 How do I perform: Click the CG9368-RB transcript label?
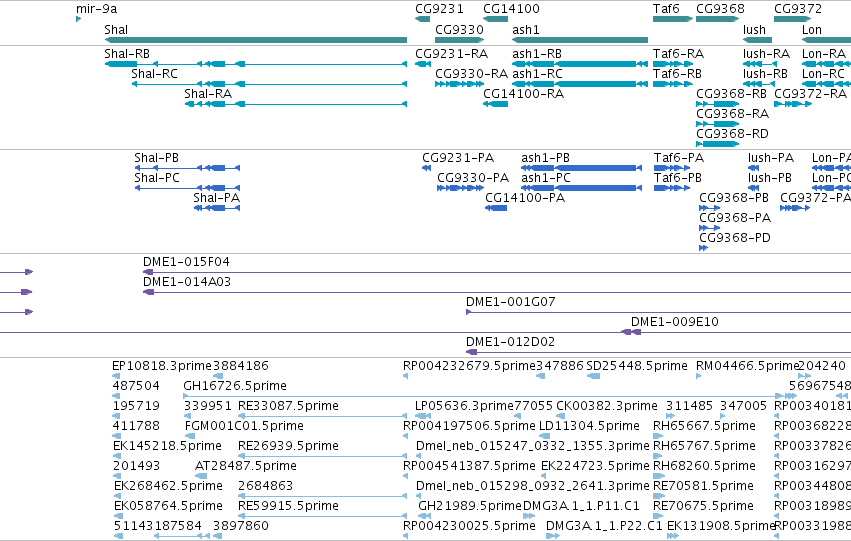point(732,94)
